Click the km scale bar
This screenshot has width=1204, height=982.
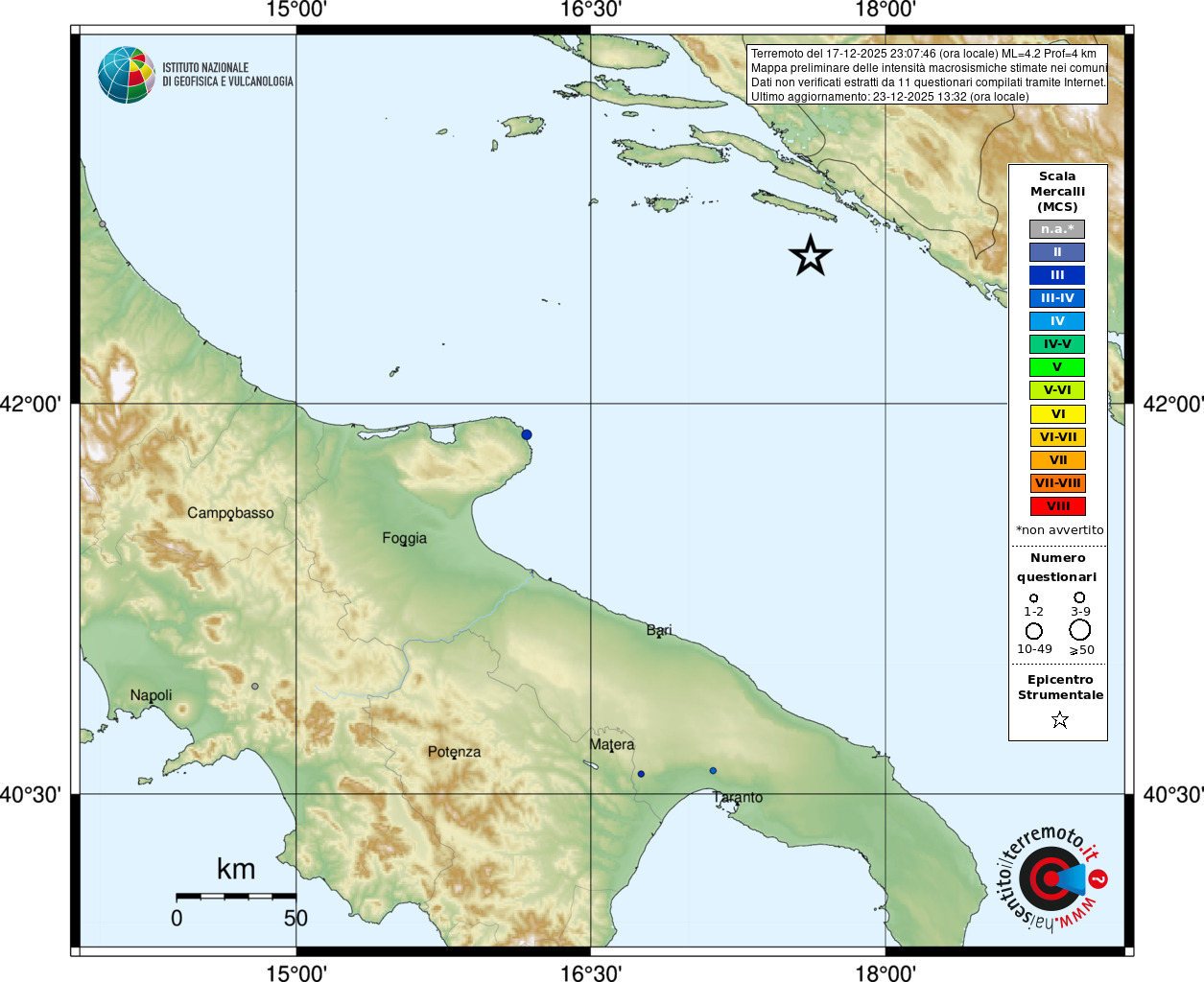[x=236, y=896]
